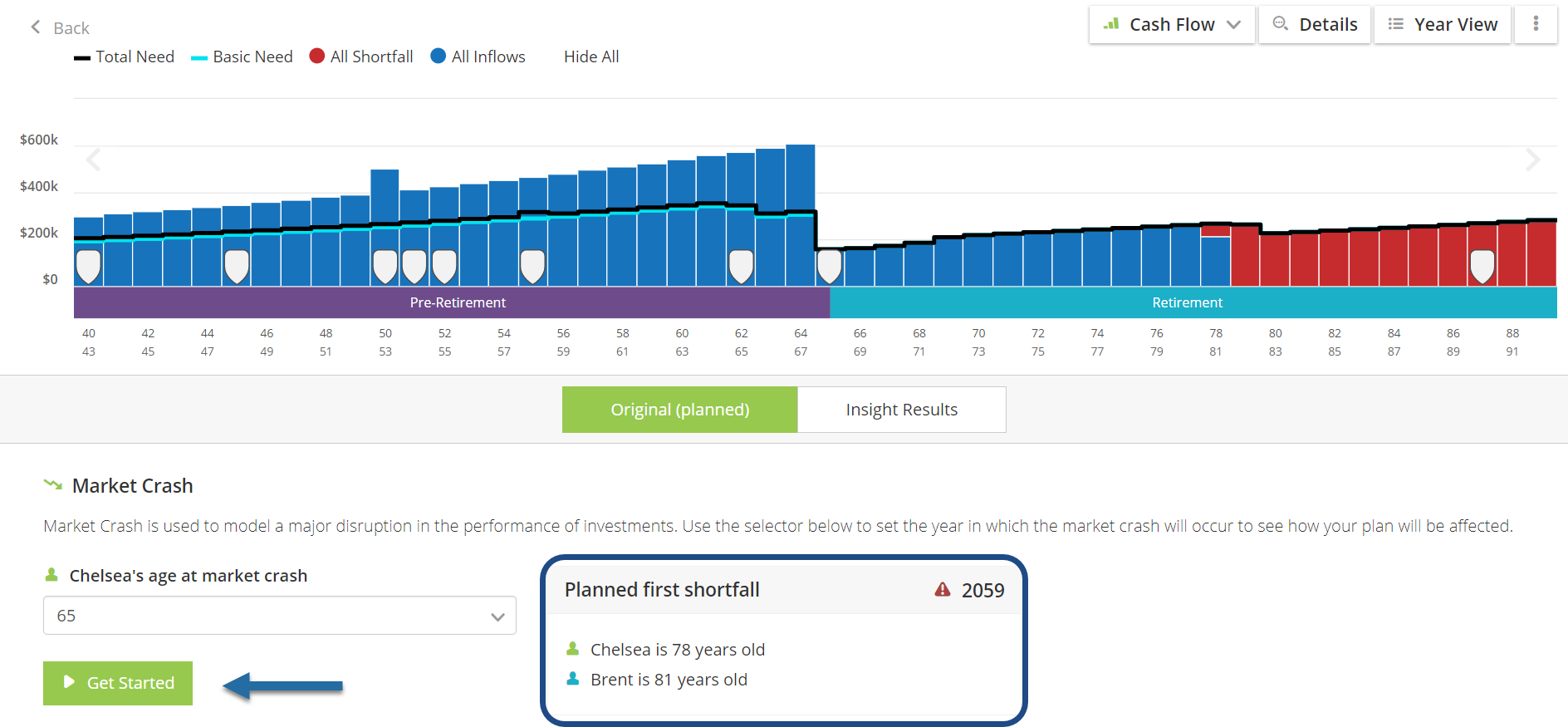This screenshot has width=1568, height=727.
Task: Click the red warning icon beside 2059
Action: click(942, 590)
